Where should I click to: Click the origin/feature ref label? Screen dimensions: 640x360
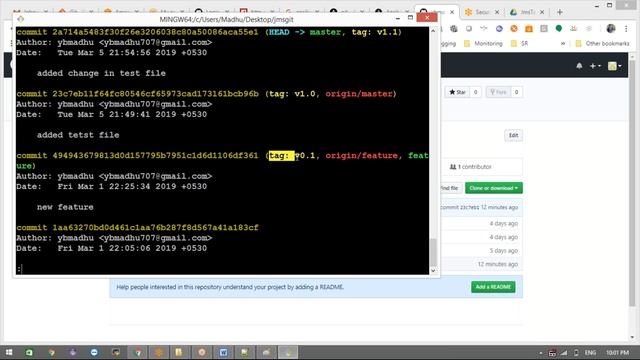[361, 156]
